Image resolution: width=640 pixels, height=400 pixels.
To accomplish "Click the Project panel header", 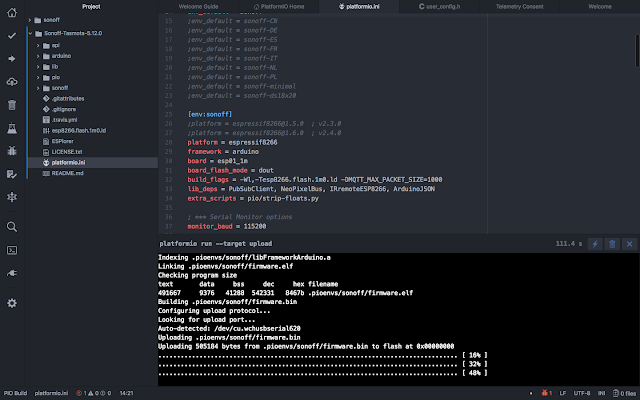I will point(91,7).
